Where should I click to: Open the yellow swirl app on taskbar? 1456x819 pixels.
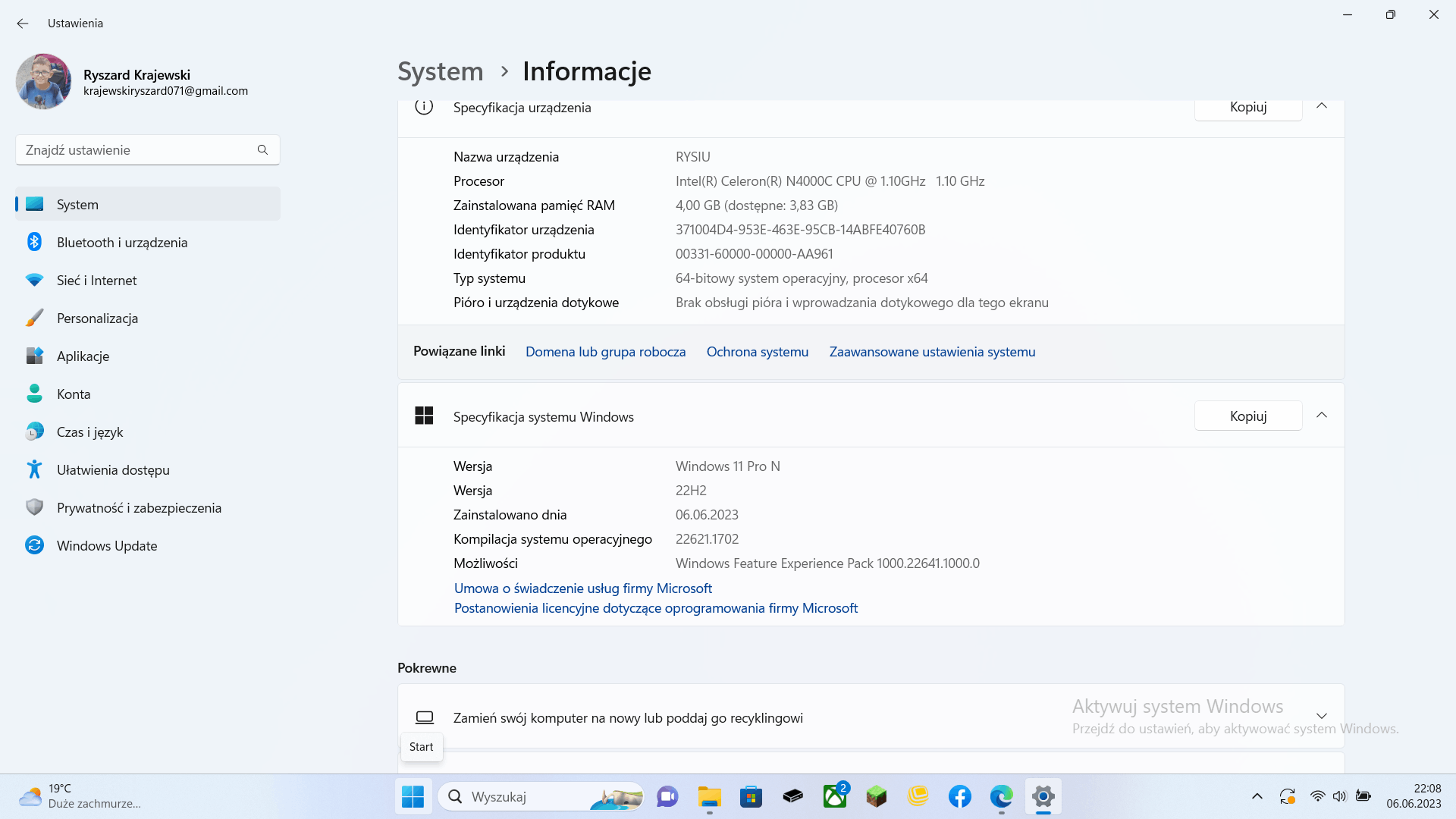pyautogui.click(x=918, y=796)
